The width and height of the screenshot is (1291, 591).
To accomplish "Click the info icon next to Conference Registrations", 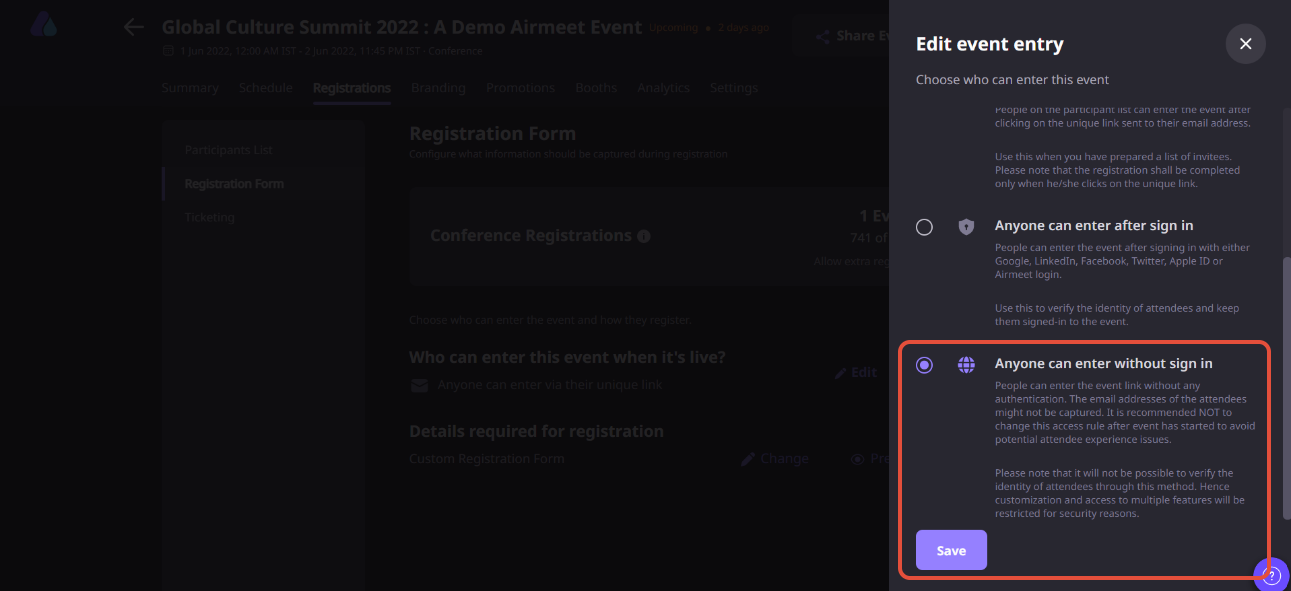I will click(644, 236).
